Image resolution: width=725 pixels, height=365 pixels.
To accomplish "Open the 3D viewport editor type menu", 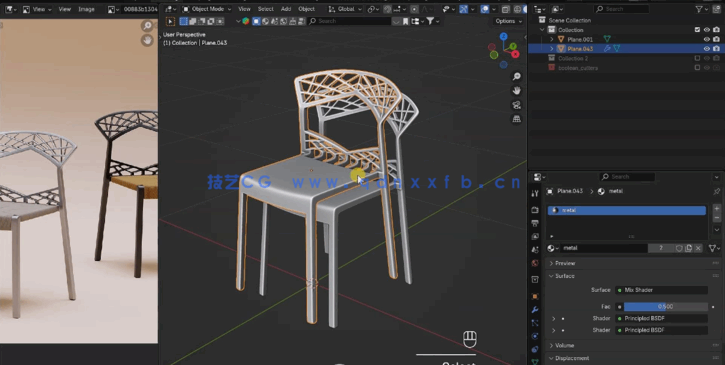I will (x=171, y=9).
